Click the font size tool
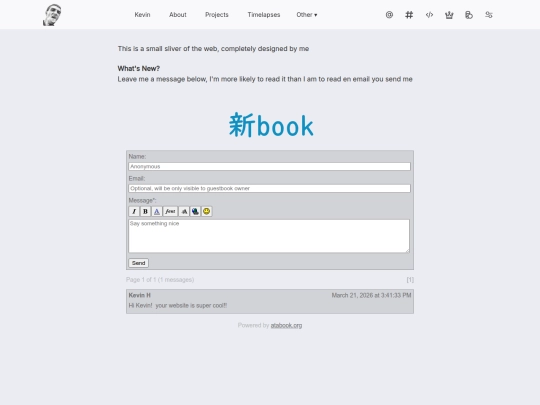 point(184,211)
